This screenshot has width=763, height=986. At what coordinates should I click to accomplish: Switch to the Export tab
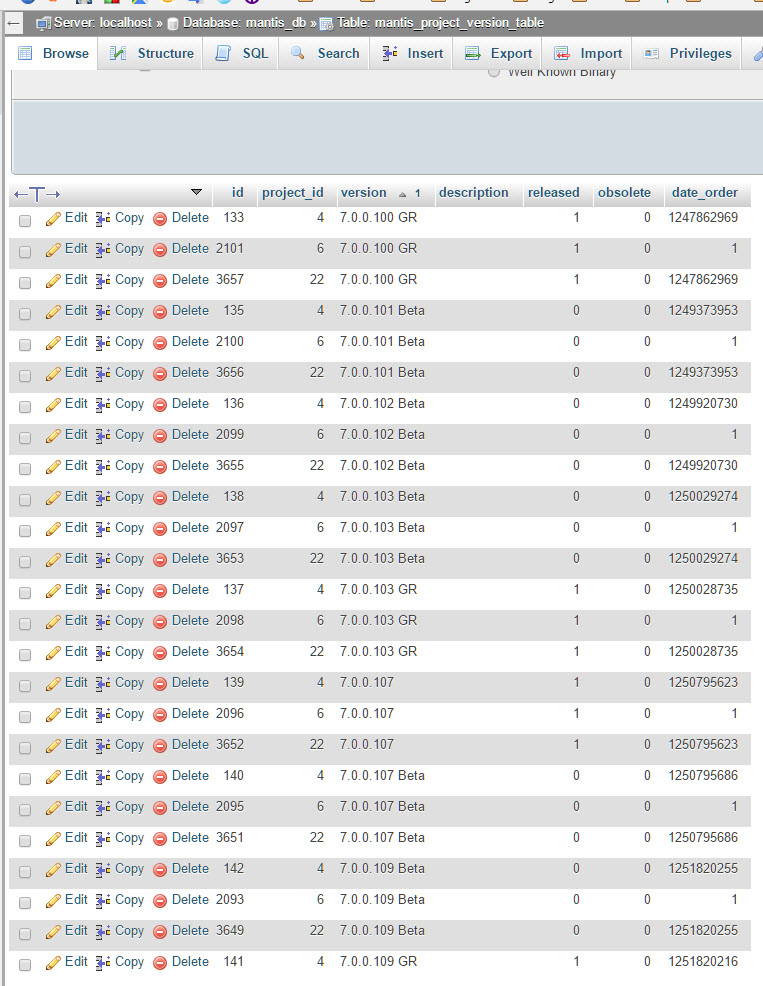(x=499, y=53)
